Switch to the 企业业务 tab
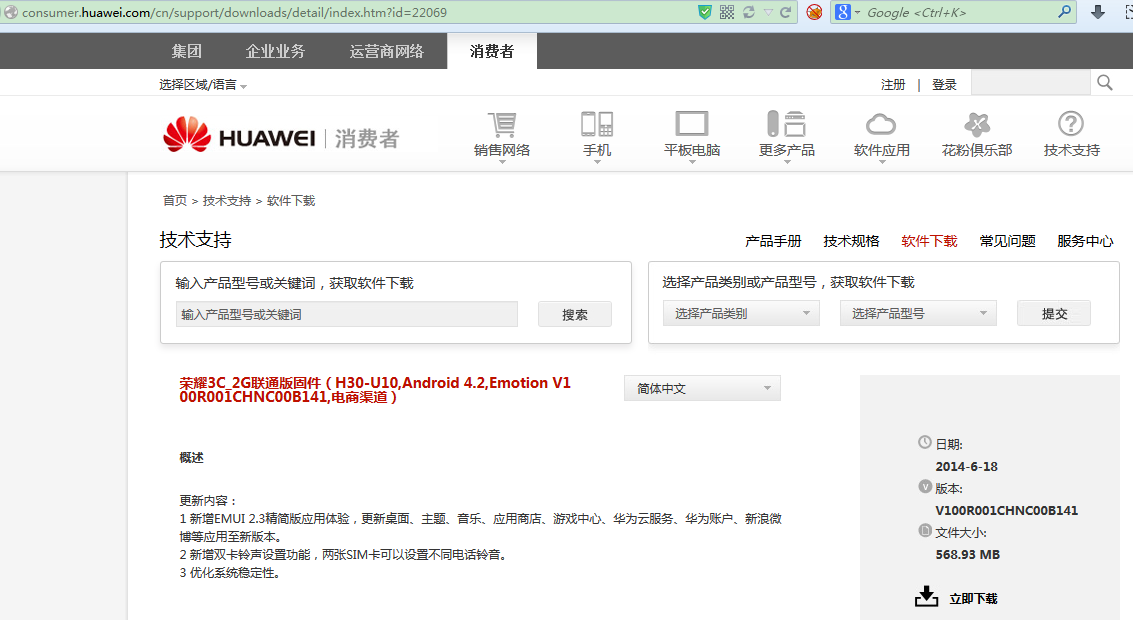Image resolution: width=1133 pixels, height=620 pixels. pos(275,51)
